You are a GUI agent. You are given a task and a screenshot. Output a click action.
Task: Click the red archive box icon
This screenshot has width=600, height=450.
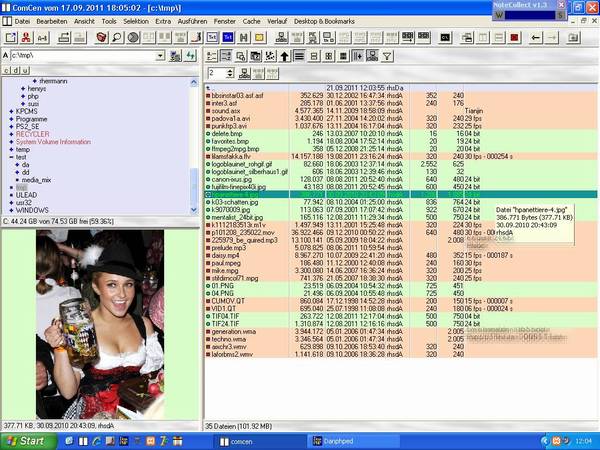pos(101,38)
